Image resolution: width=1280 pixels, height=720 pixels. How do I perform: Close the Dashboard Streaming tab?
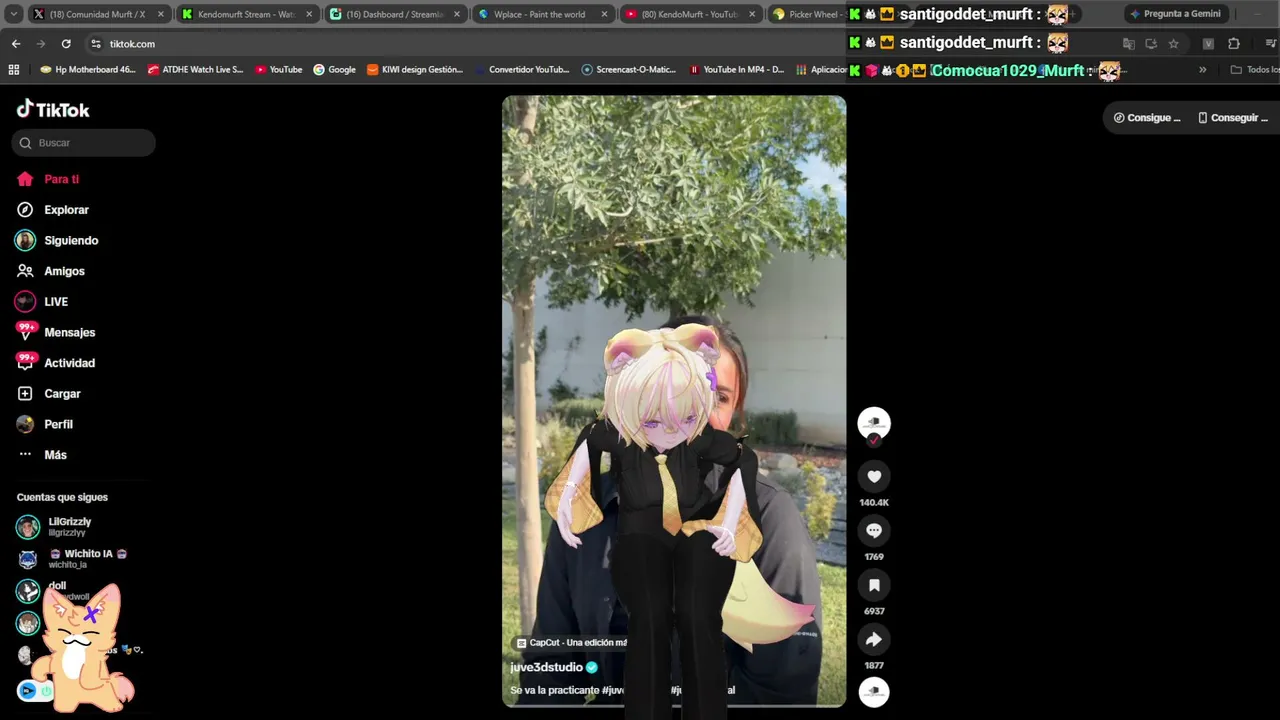coord(457,14)
